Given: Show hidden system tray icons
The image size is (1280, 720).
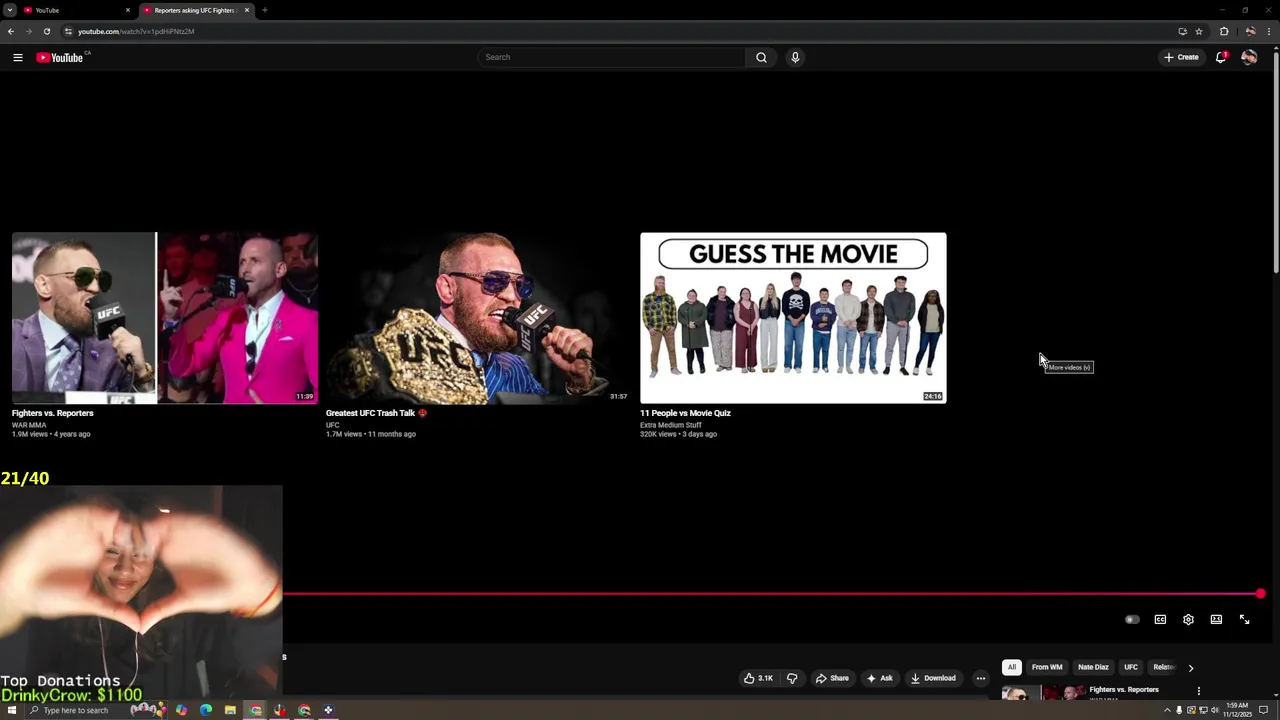Looking at the screenshot, I should tap(1167, 710).
